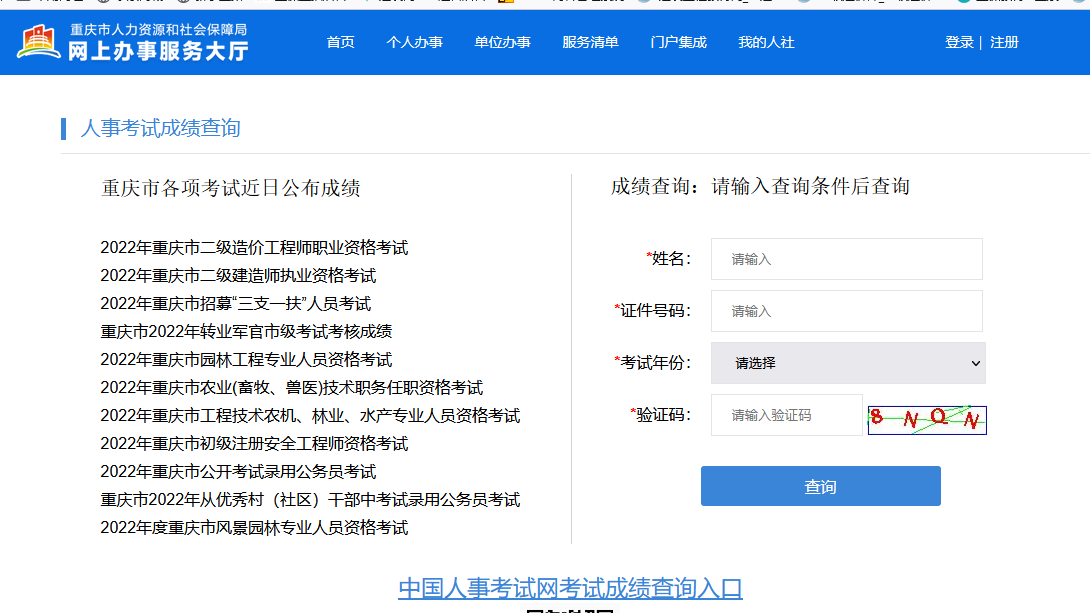Select the 服务清单 navigation item
The image size is (1090, 613).
(x=591, y=42)
